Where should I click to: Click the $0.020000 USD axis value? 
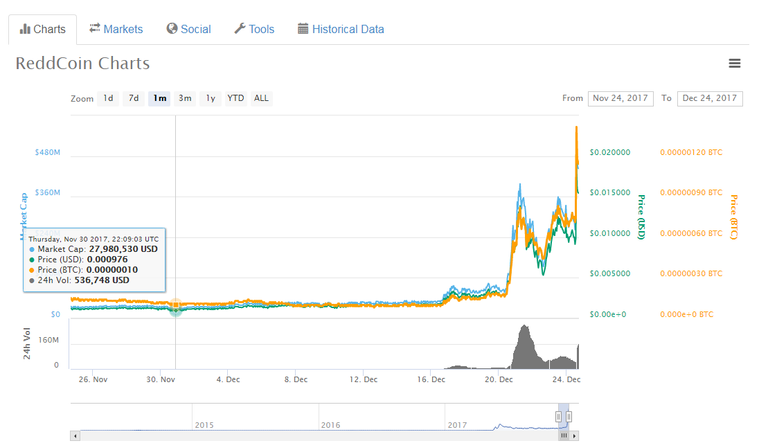click(x=610, y=152)
